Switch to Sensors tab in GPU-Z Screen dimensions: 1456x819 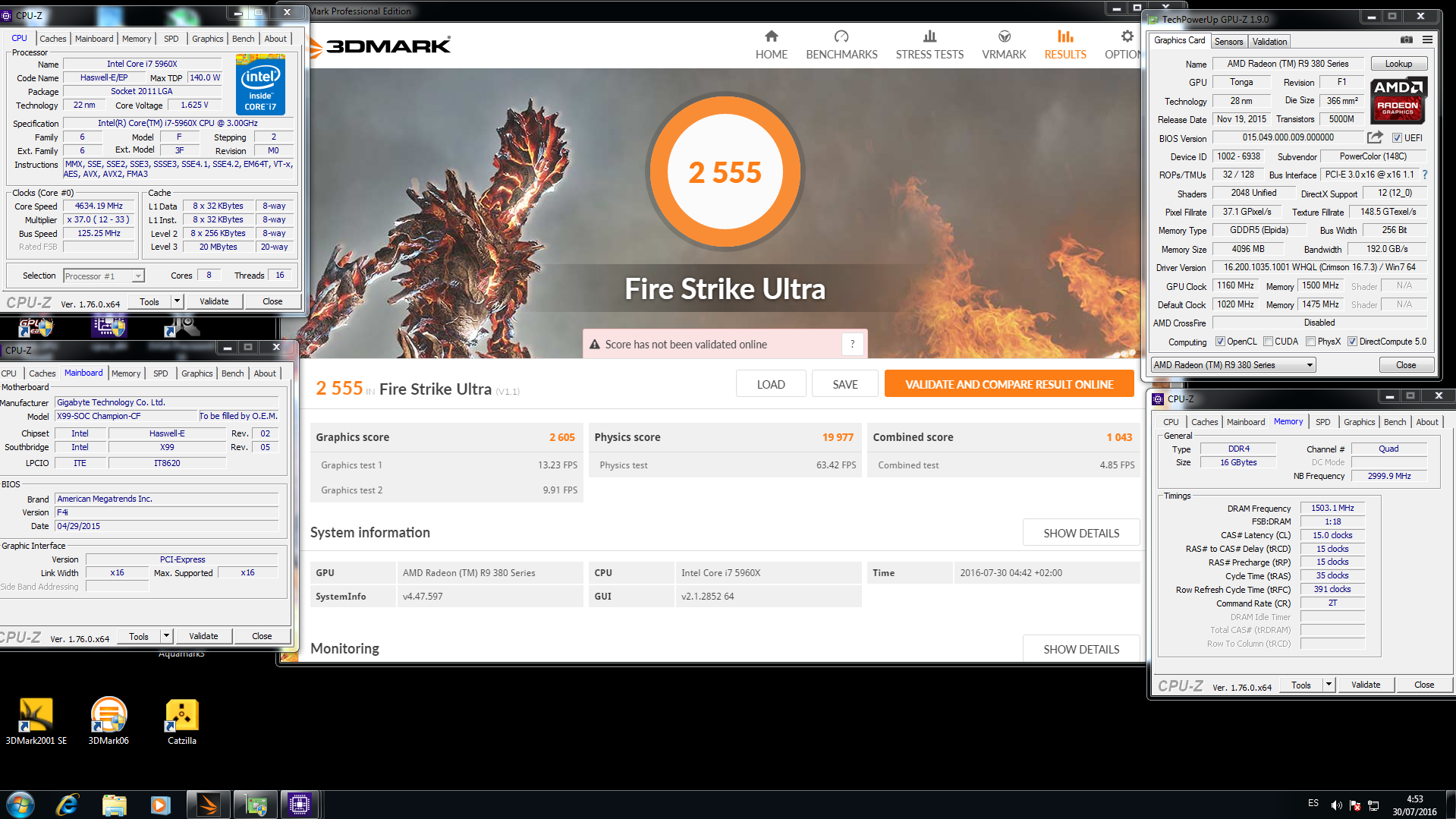click(1228, 42)
